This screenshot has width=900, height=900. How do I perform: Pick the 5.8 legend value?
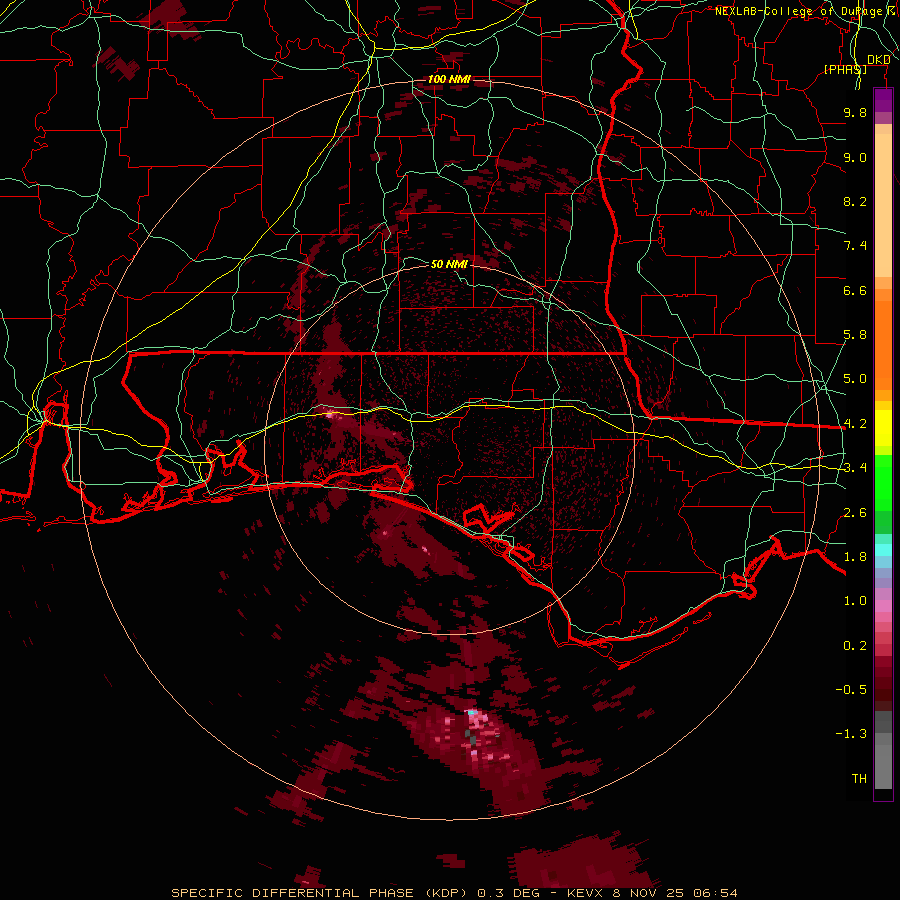pos(855,335)
